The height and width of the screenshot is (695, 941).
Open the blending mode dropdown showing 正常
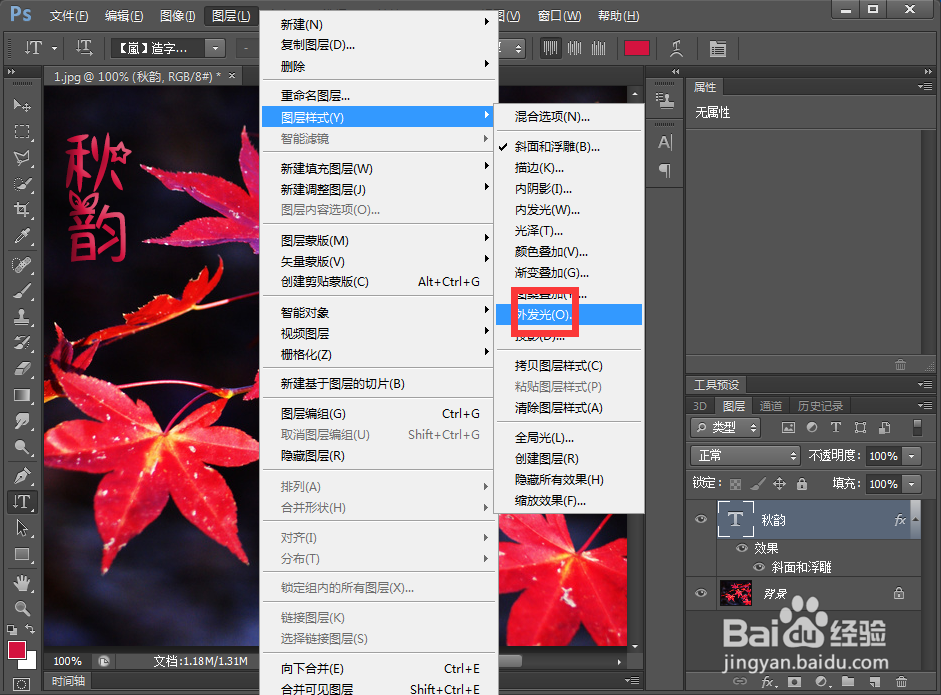[745, 455]
